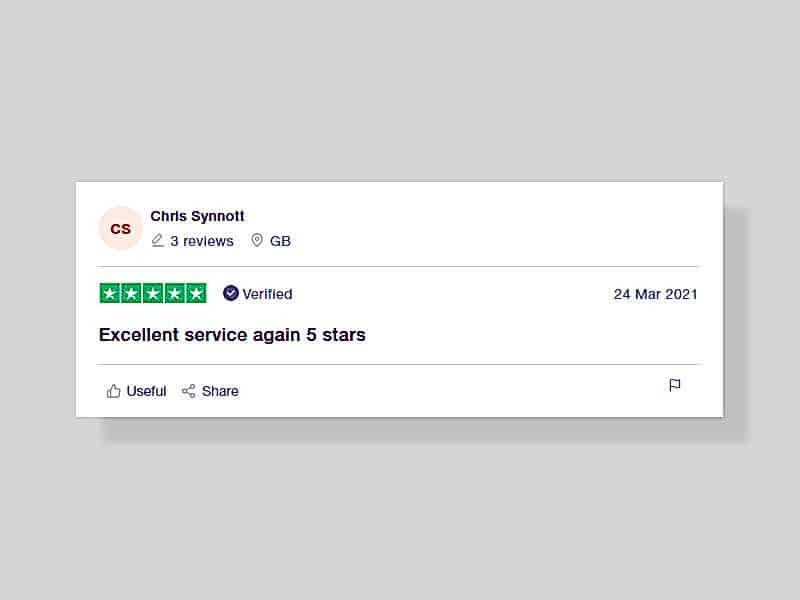Flag this review with the flag icon
Image resolution: width=800 pixels, height=600 pixels.
click(674, 385)
